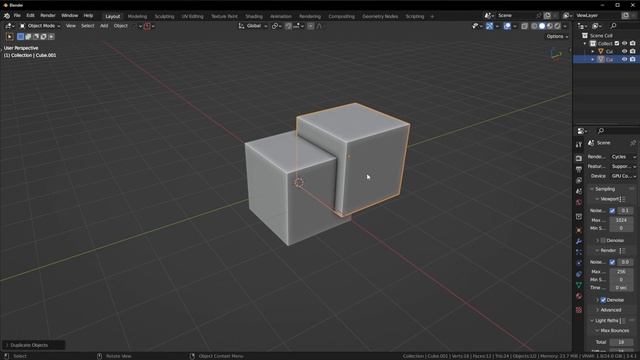Viewport: 640px width, 360px height.
Task: Choose the extend selection mode icon
Action: pos(28,36)
